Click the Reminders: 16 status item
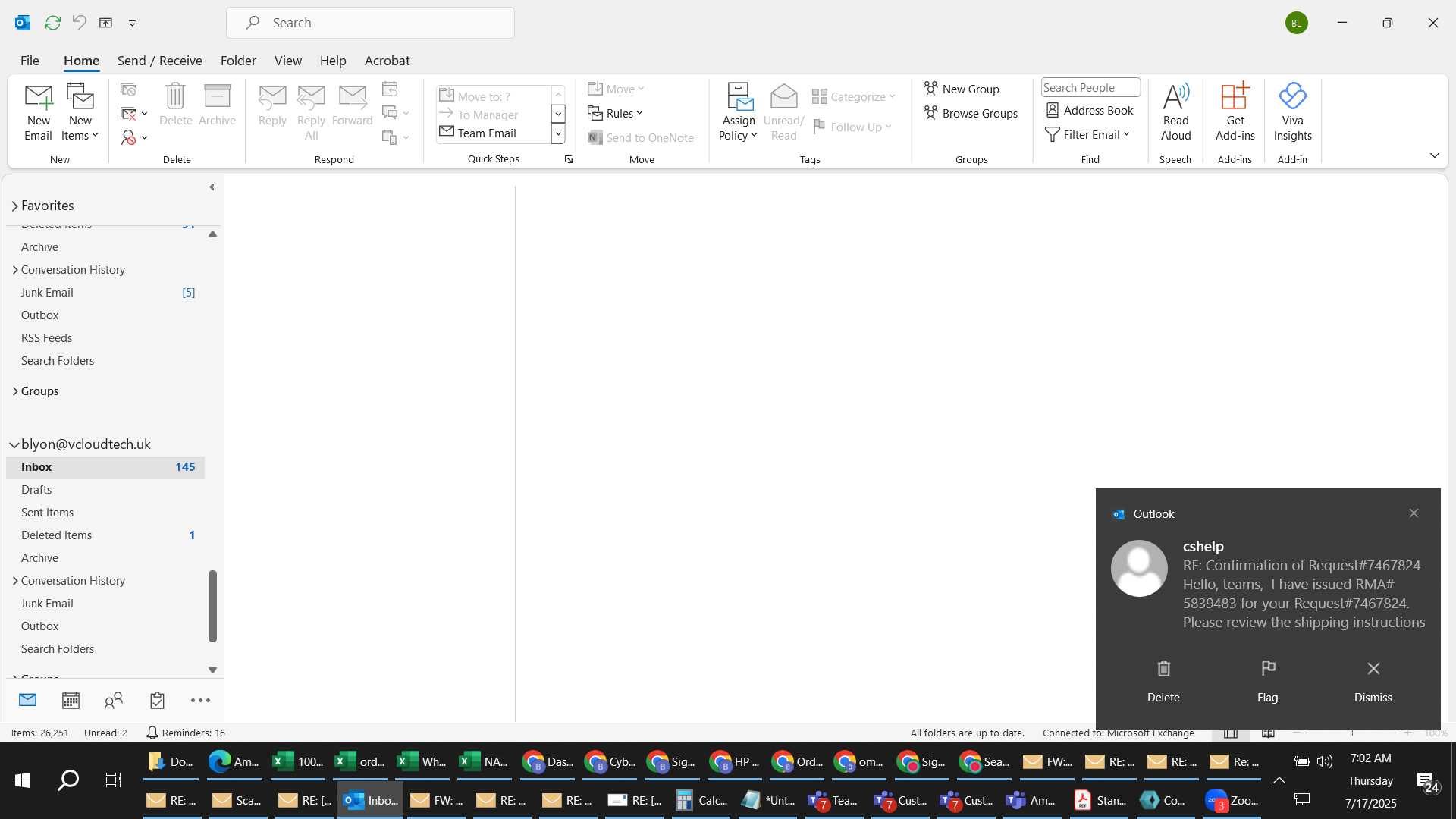The image size is (1456, 819). [x=186, y=733]
